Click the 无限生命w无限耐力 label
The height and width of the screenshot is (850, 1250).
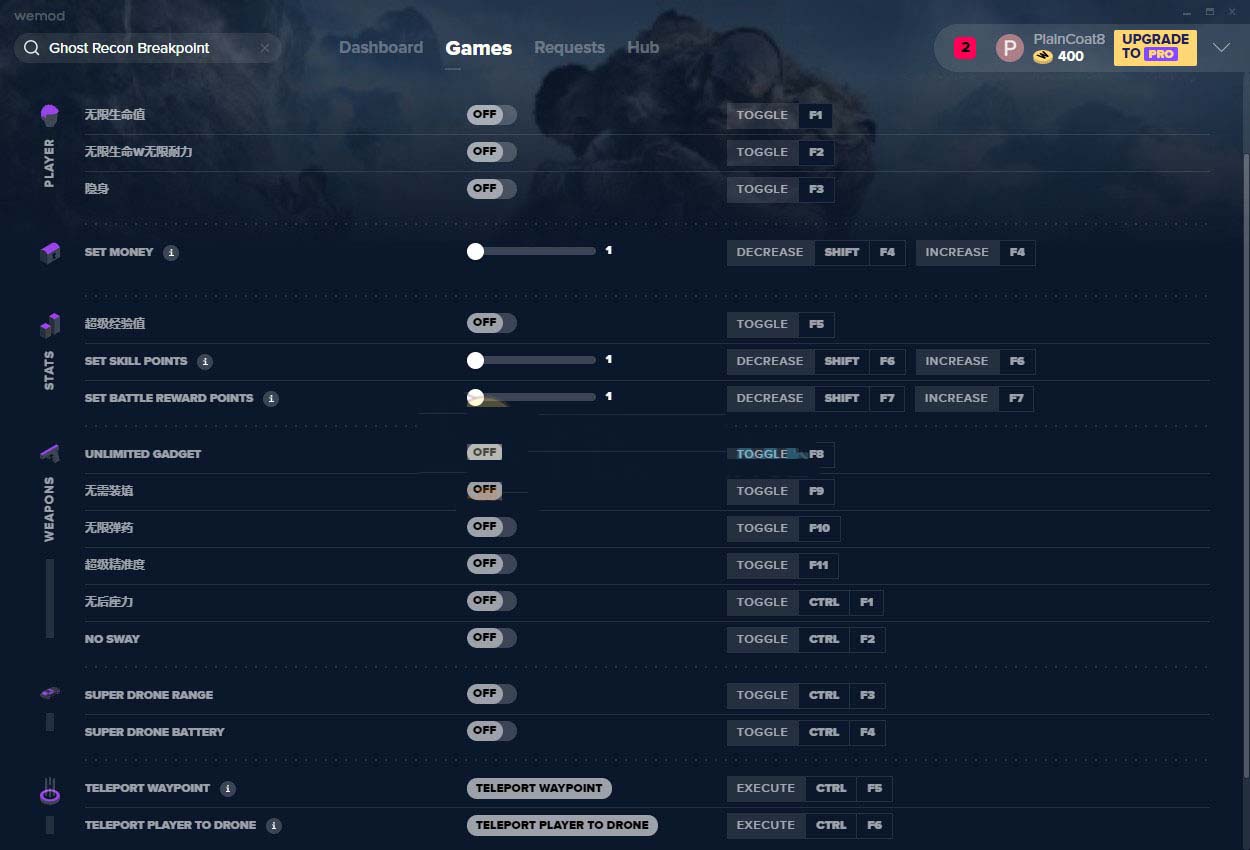click(x=138, y=152)
